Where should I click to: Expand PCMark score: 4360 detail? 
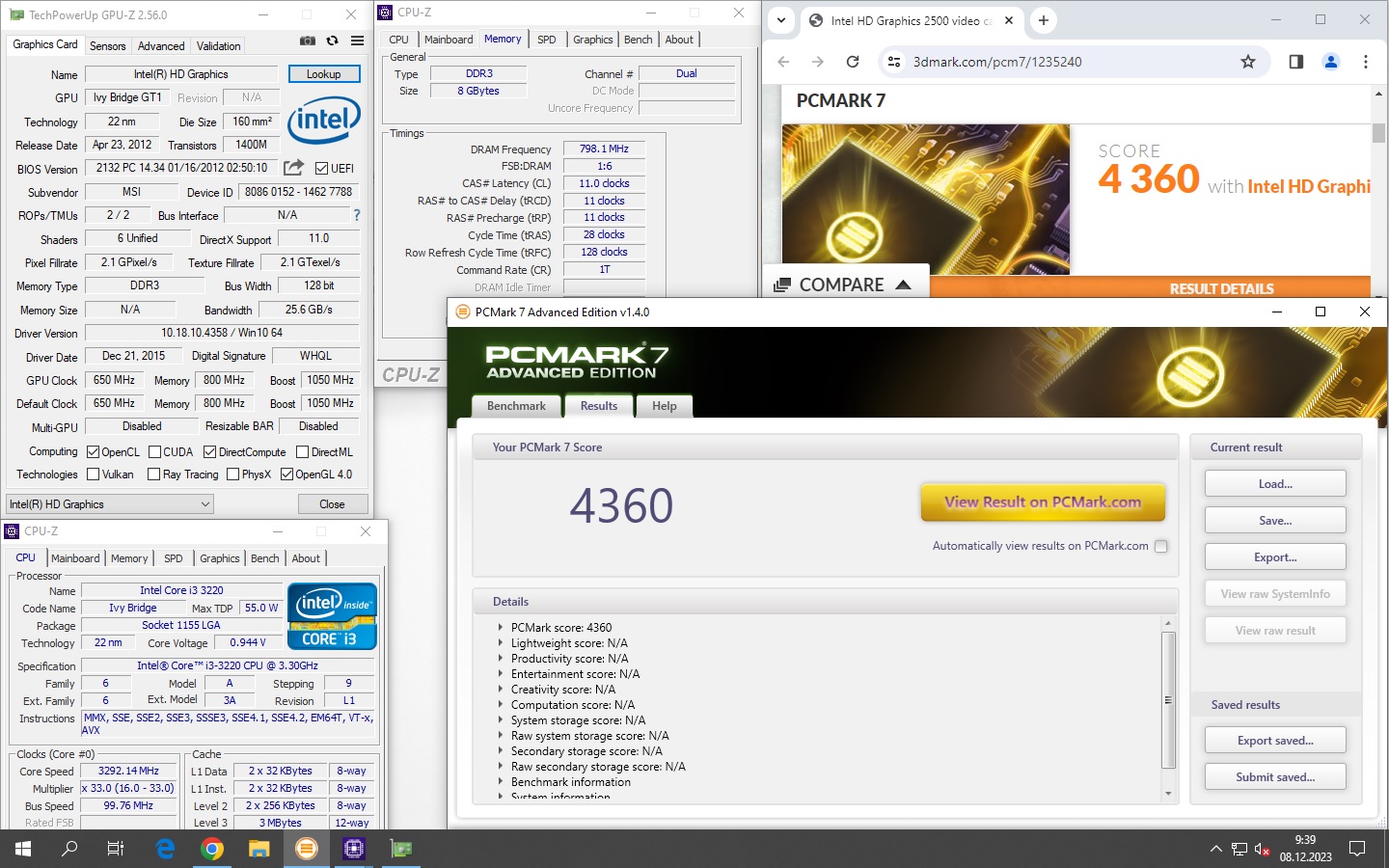pos(501,627)
